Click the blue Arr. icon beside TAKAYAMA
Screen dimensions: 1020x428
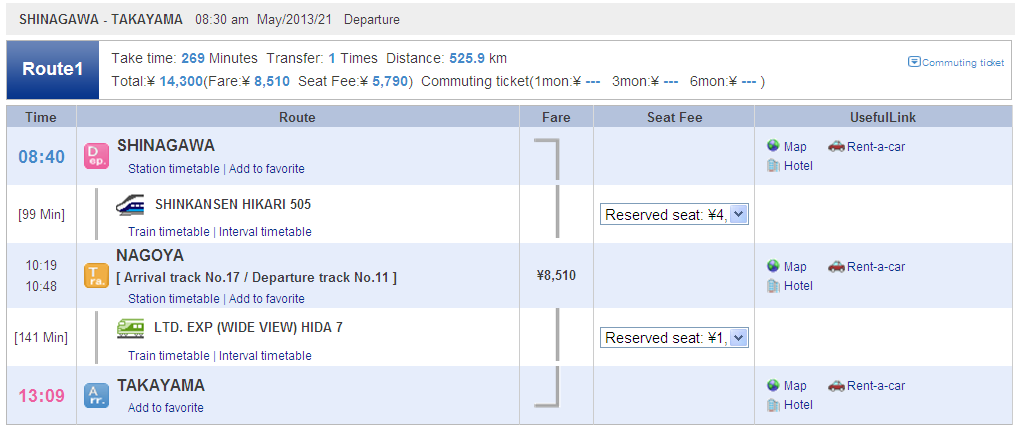94,395
